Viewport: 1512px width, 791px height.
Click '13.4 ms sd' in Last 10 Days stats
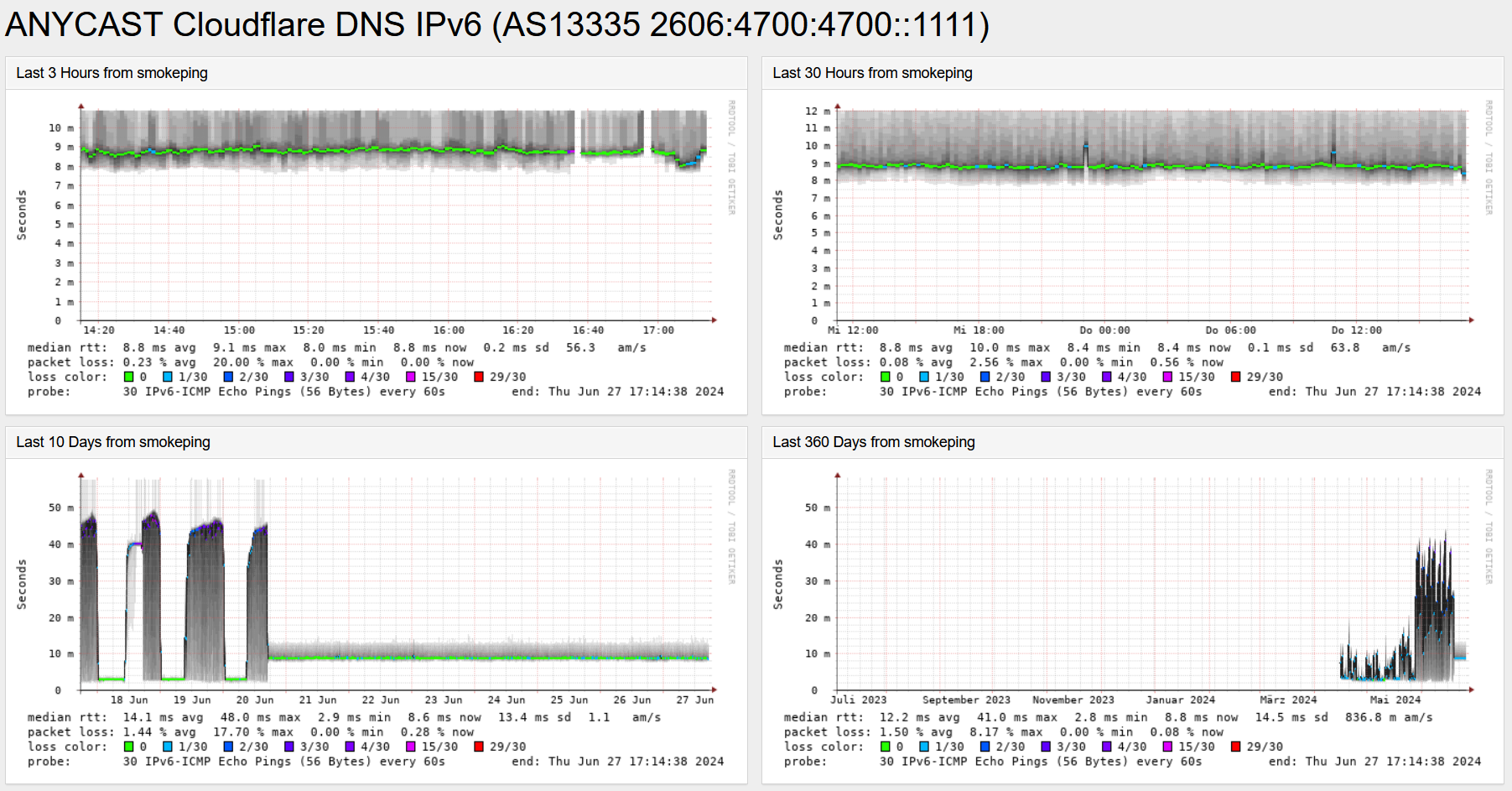[534, 717]
